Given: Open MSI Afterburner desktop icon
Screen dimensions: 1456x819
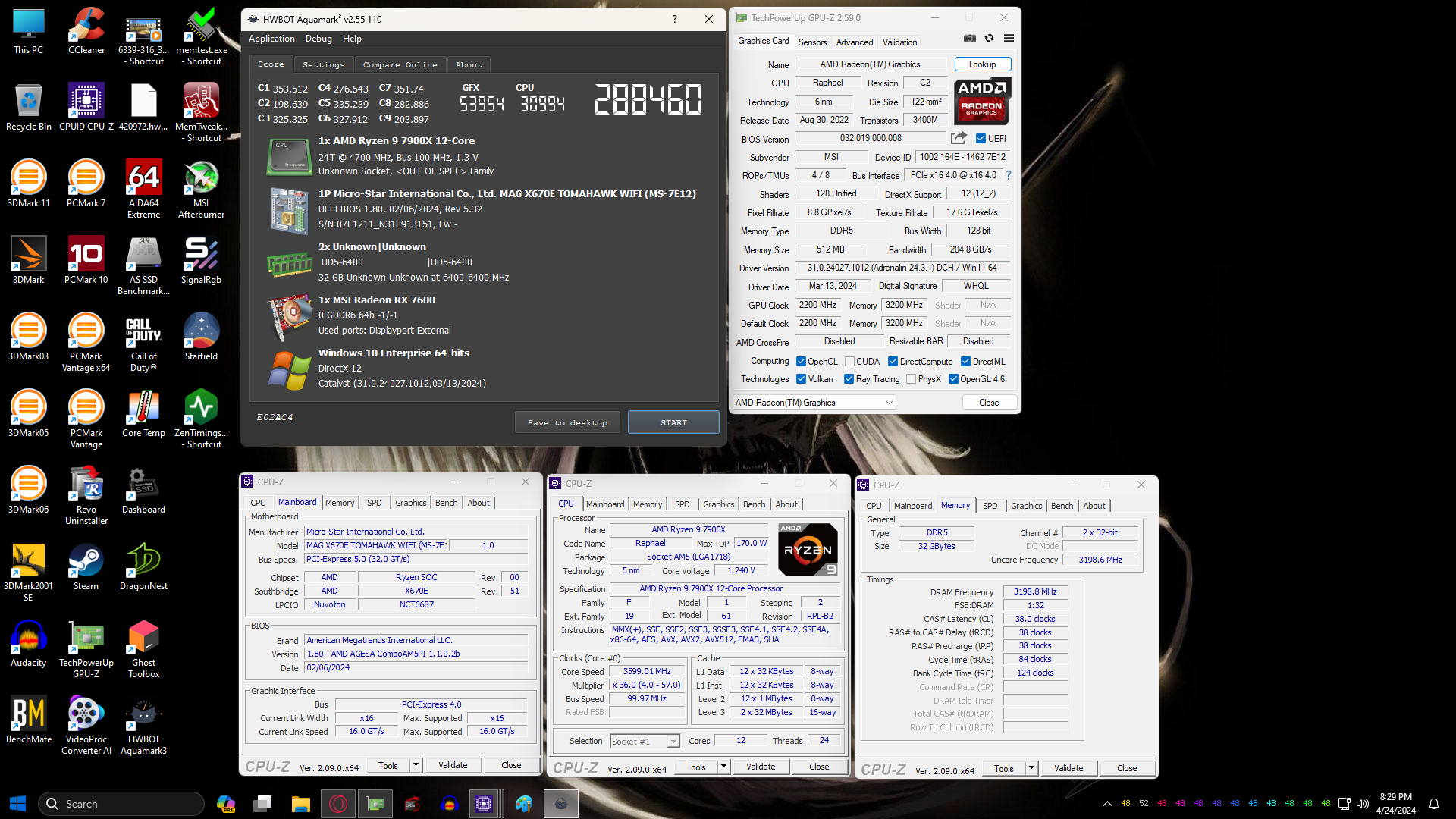Looking at the screenshot, I should point(201,190).
